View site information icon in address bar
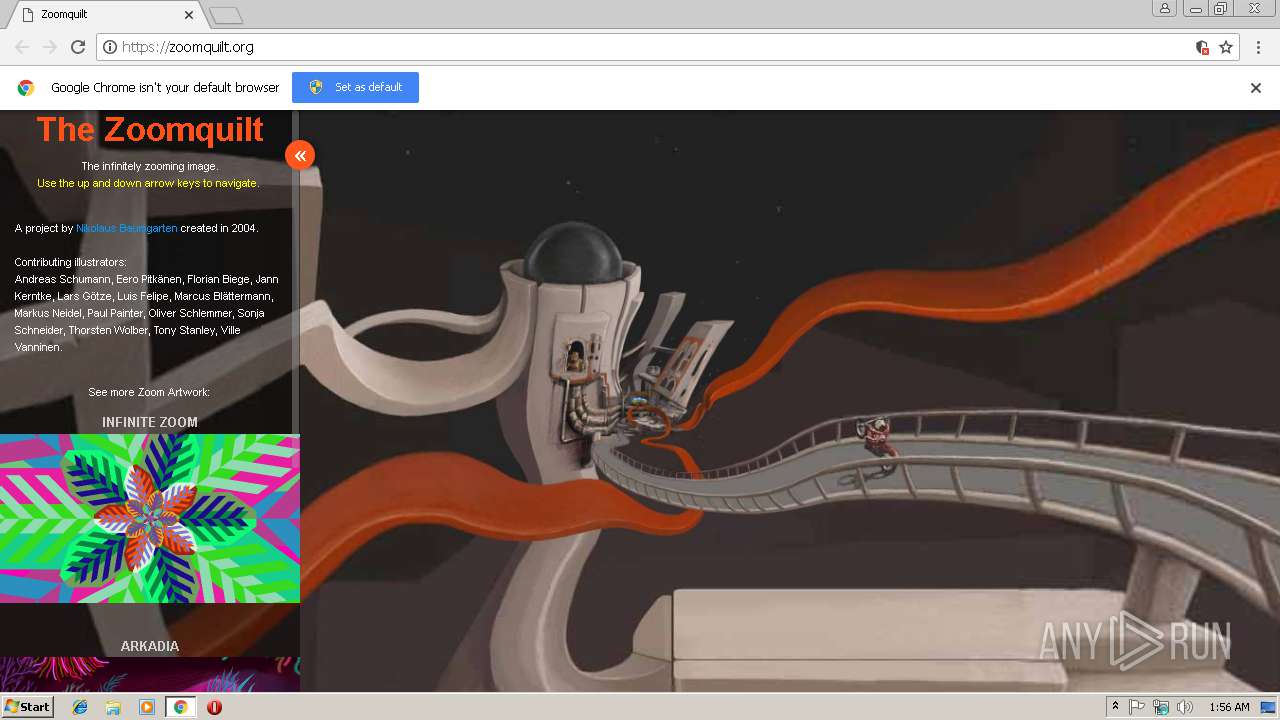This screenshot has width=1280, height=720. pyautogui.click(x=110, y=47)
